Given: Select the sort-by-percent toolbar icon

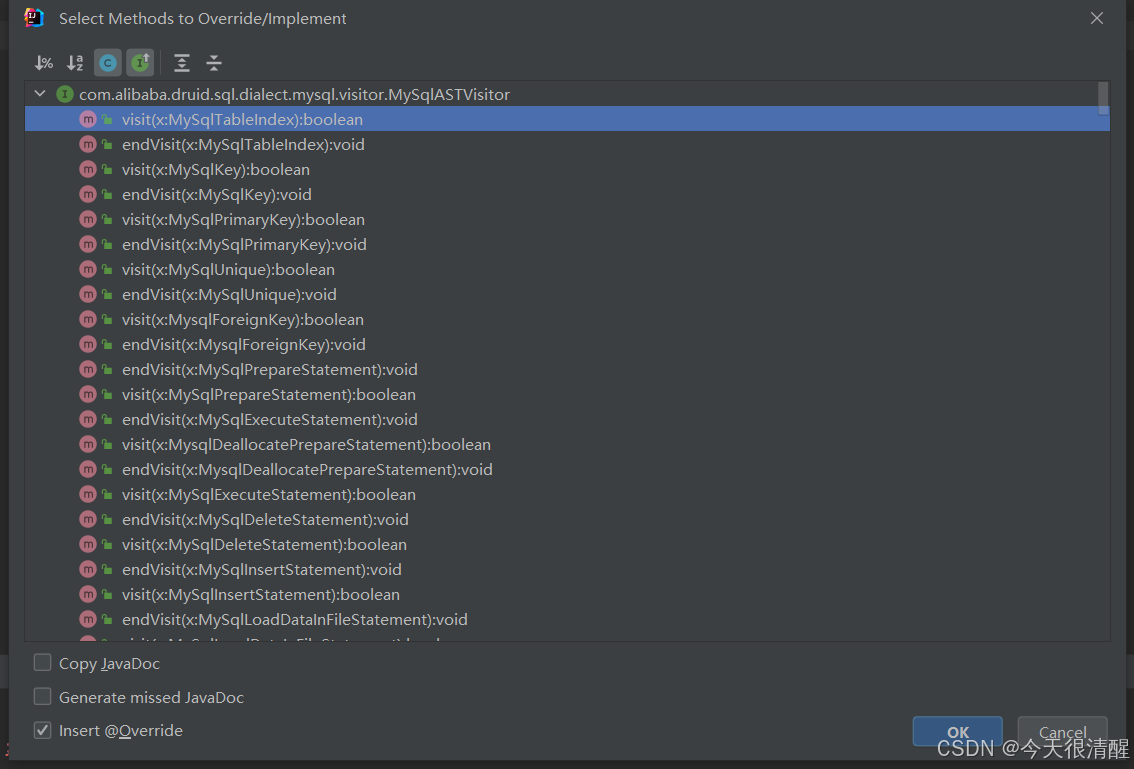Looking at the screenshot, I should point(43,62).
